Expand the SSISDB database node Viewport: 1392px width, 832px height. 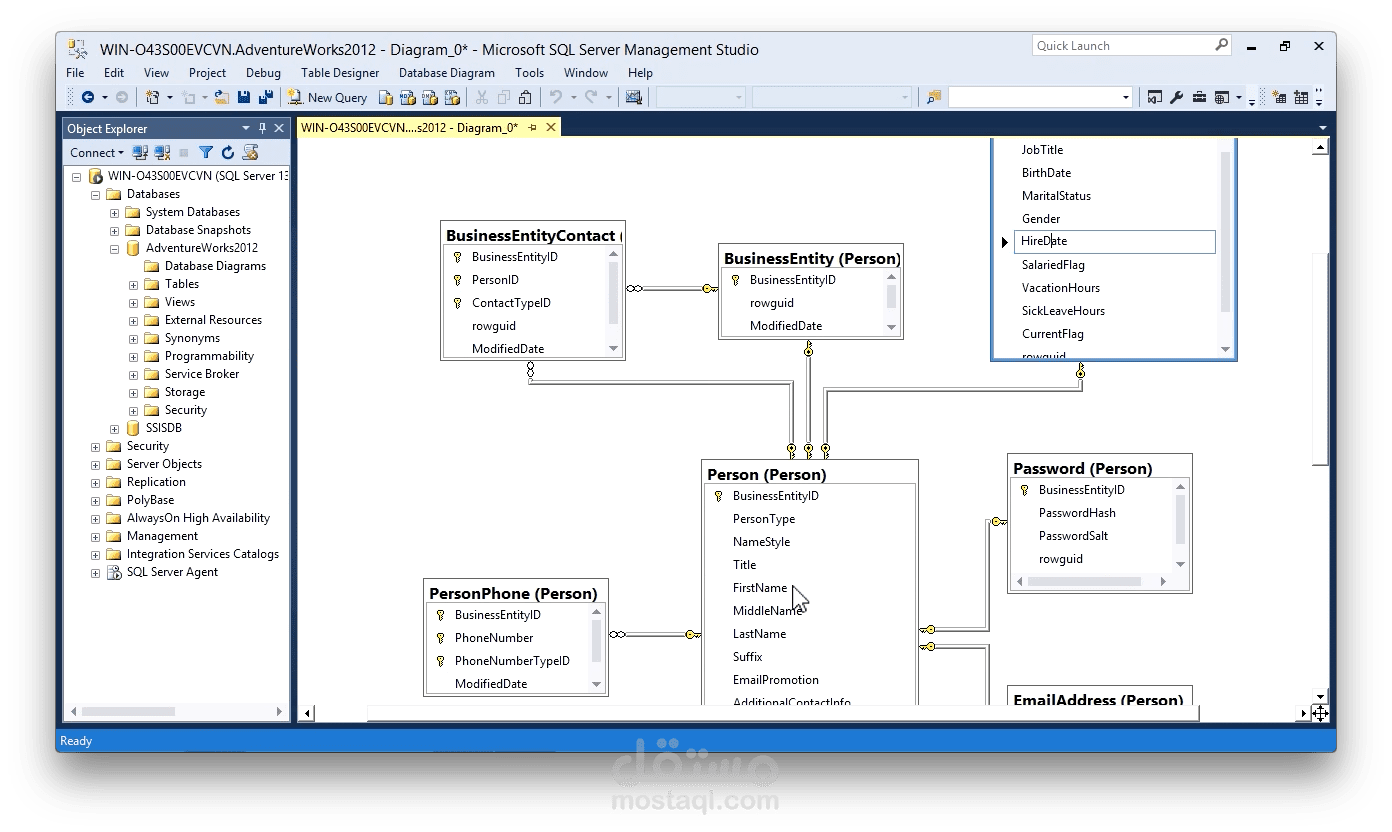[x=114, y=428]
